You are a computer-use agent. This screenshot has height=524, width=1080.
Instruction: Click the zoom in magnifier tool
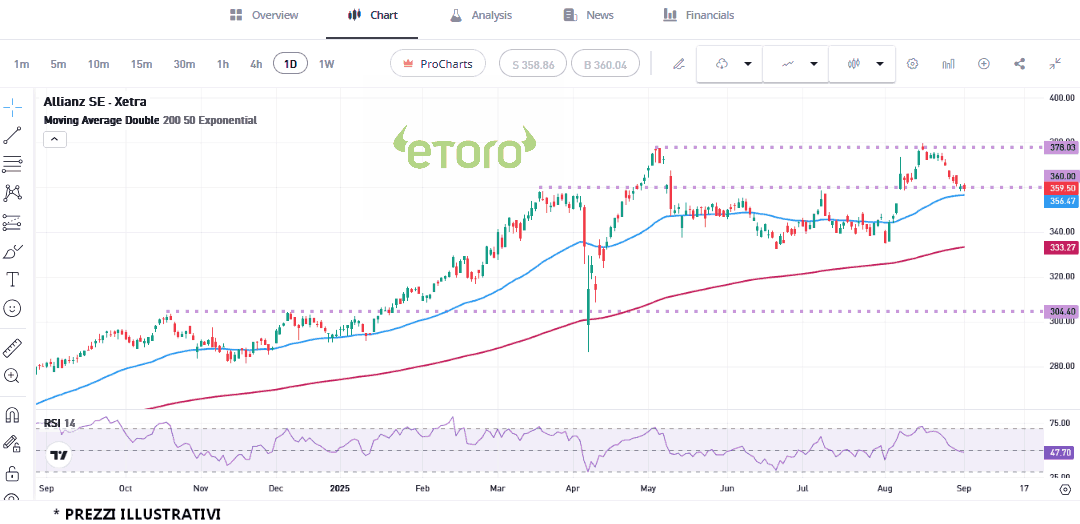(x=13, y=376)
